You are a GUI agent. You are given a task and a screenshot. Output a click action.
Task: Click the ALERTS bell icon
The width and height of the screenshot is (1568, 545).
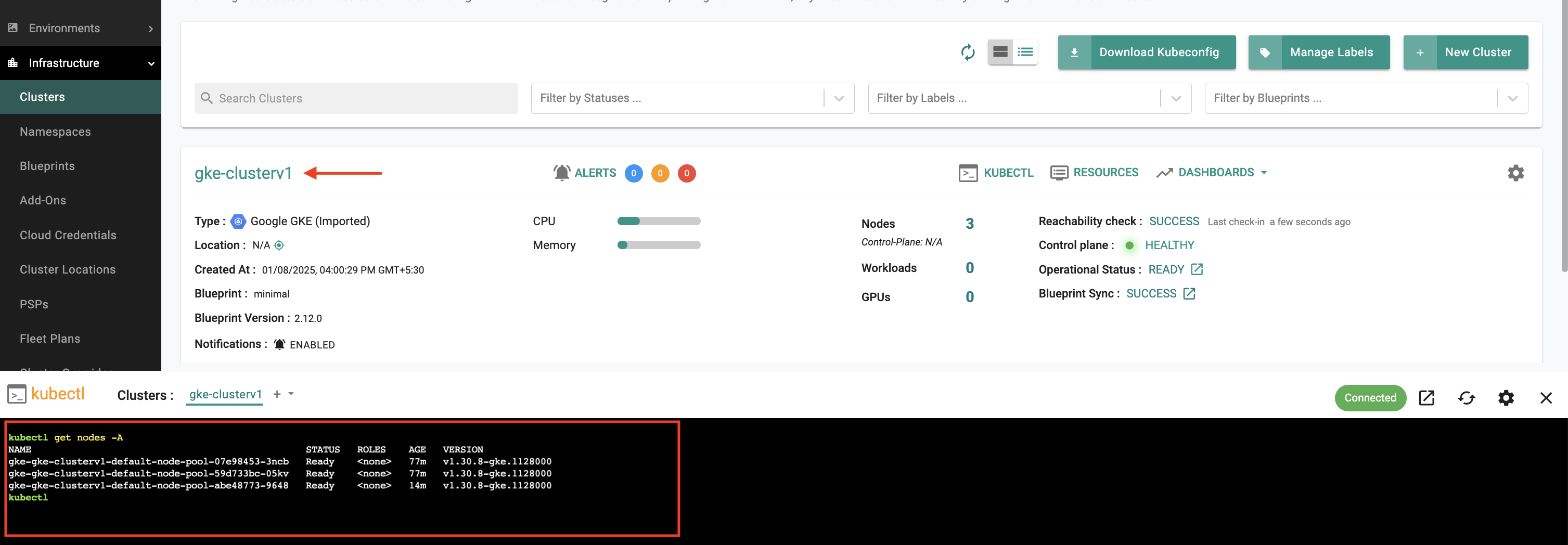tap(561, 173)
